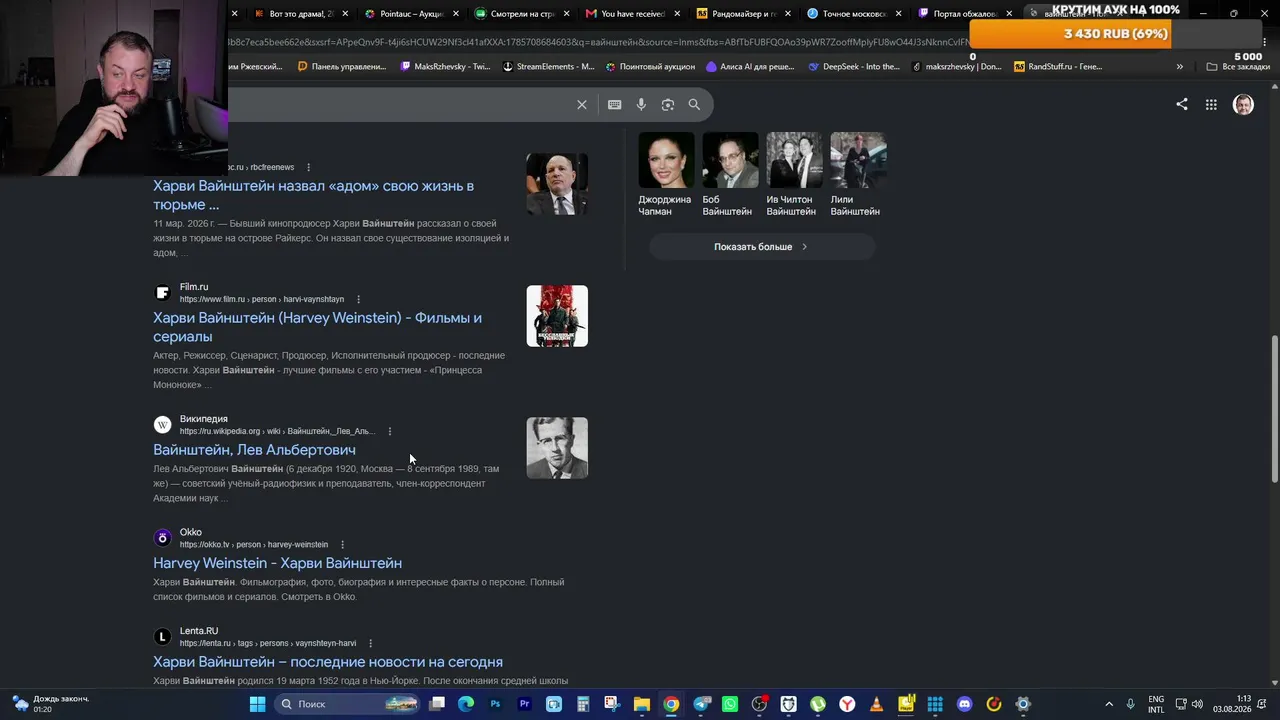Viewport: 1280px width, 720px height.
Task: Open File Explorer from the taskbar
Action: [642, 704]
